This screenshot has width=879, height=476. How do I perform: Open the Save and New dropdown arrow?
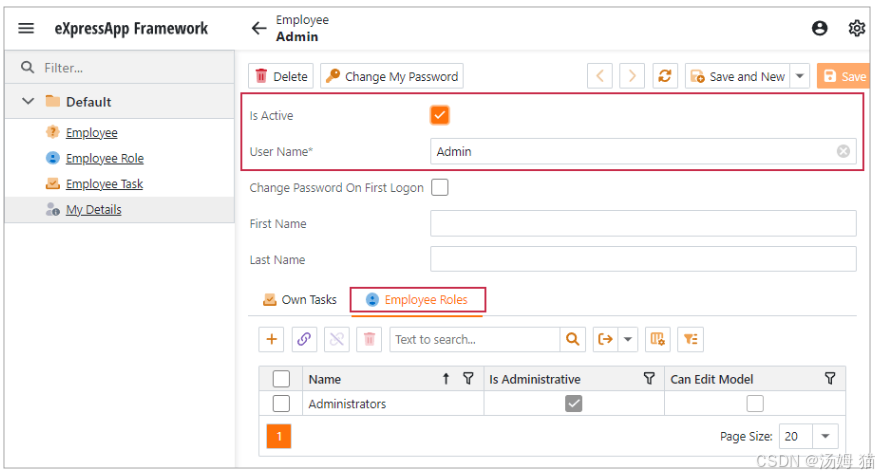[799, 76]
